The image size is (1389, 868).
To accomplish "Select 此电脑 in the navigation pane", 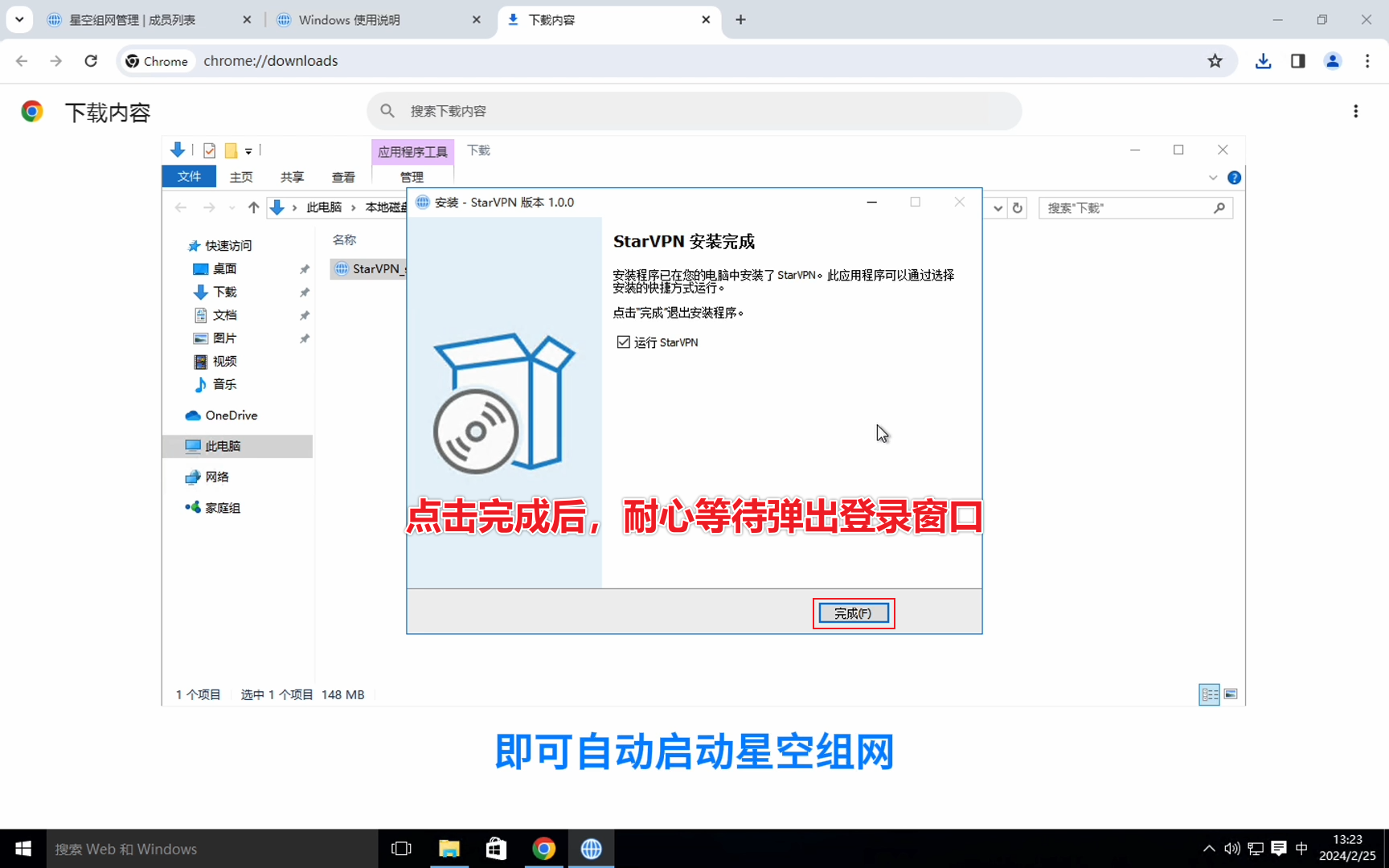I will [237, 446].
